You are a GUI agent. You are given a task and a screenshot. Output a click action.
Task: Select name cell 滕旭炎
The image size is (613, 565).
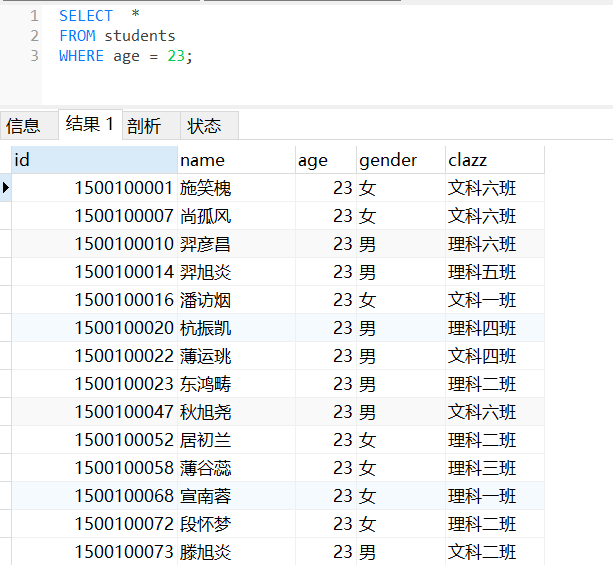237,552
